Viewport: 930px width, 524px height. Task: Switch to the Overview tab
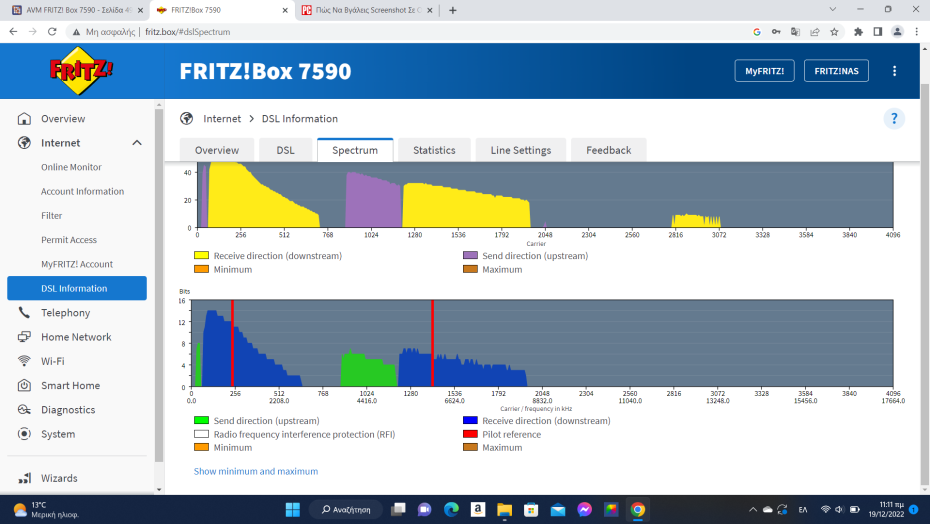tap(217, 150)
